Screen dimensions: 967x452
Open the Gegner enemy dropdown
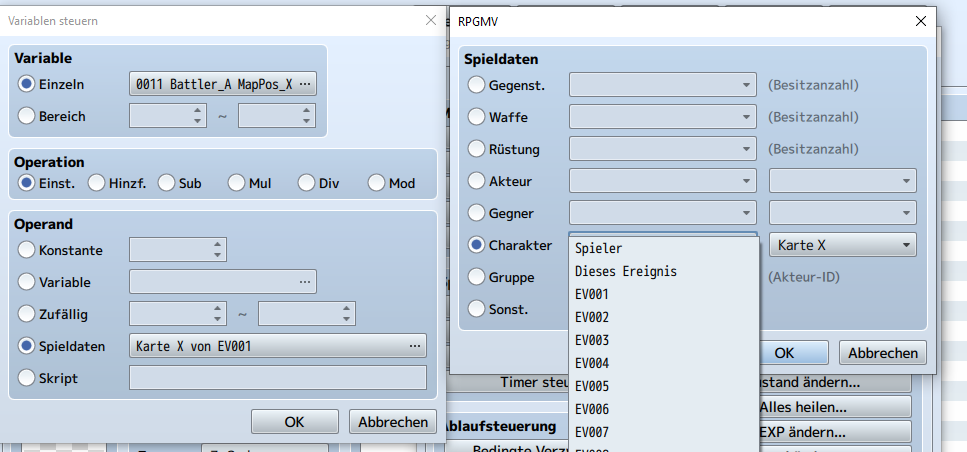click(x=662, y=213)
